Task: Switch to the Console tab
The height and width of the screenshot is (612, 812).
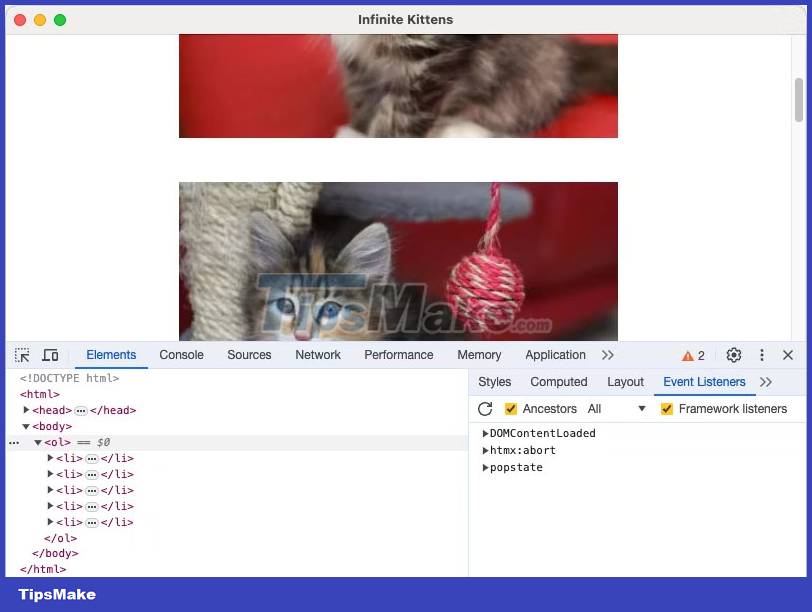Action: [x=181, y=355]
